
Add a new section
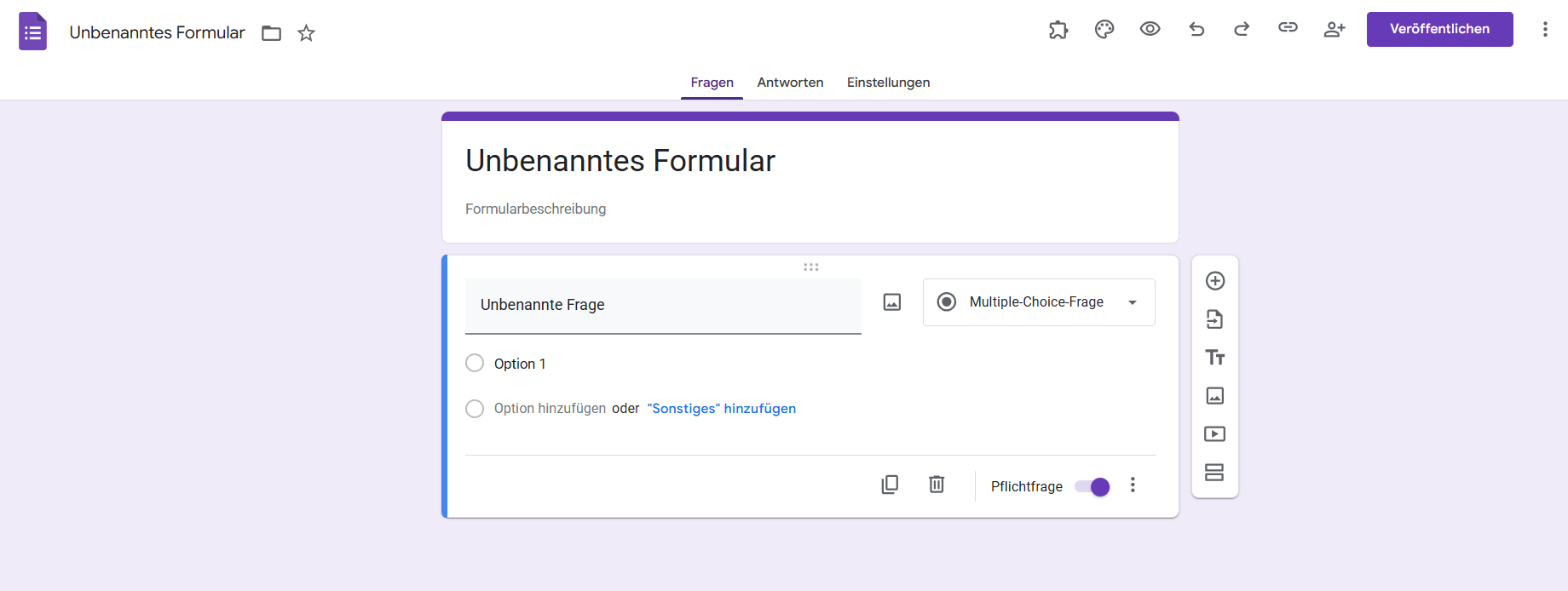(1215, 473)
